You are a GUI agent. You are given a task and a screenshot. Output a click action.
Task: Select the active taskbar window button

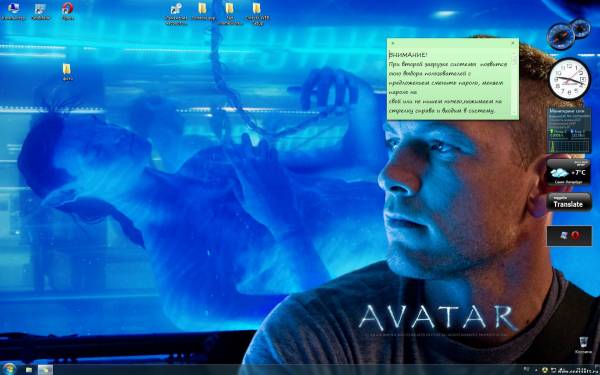[45, 370]
